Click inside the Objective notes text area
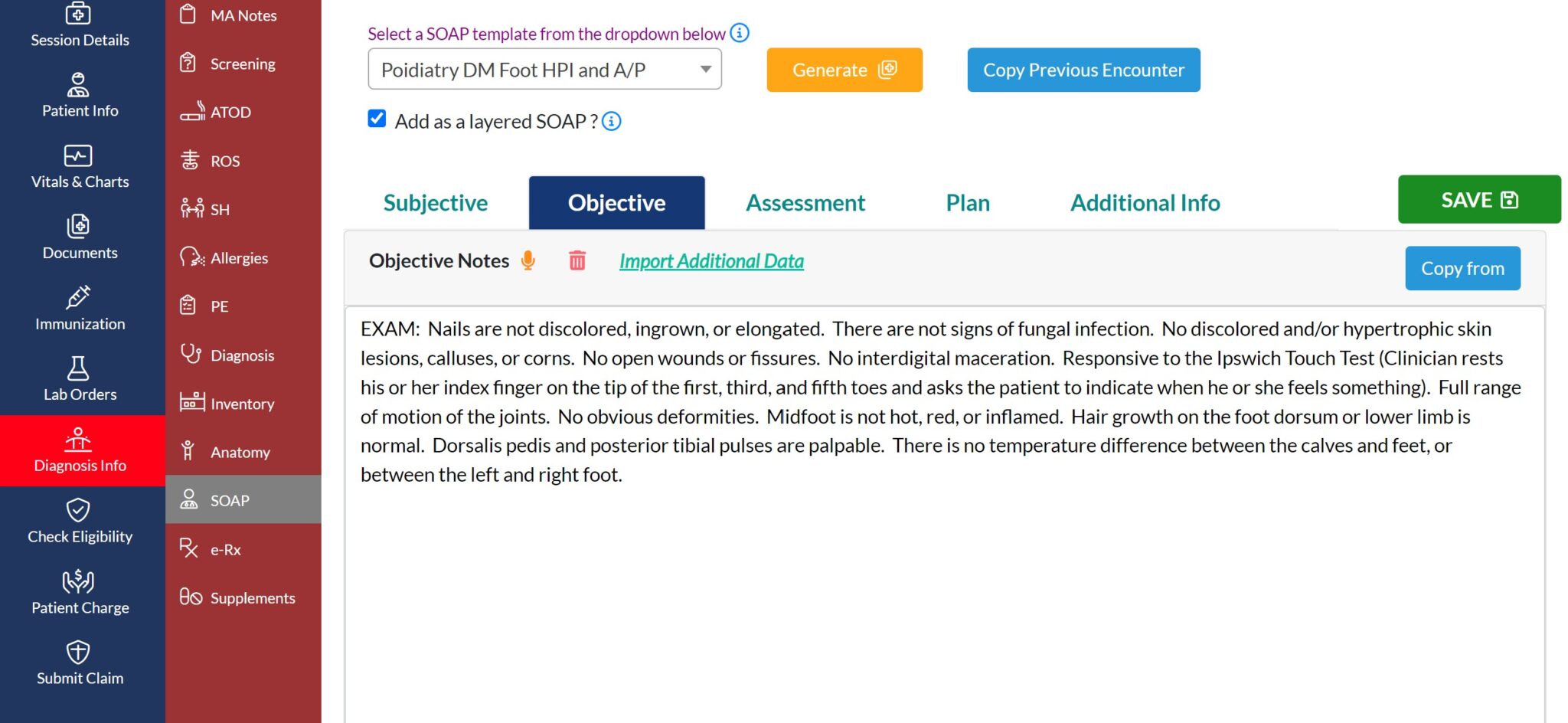Screen dimensions: 1568x723 pyautogui.click(x=945, y=515)
